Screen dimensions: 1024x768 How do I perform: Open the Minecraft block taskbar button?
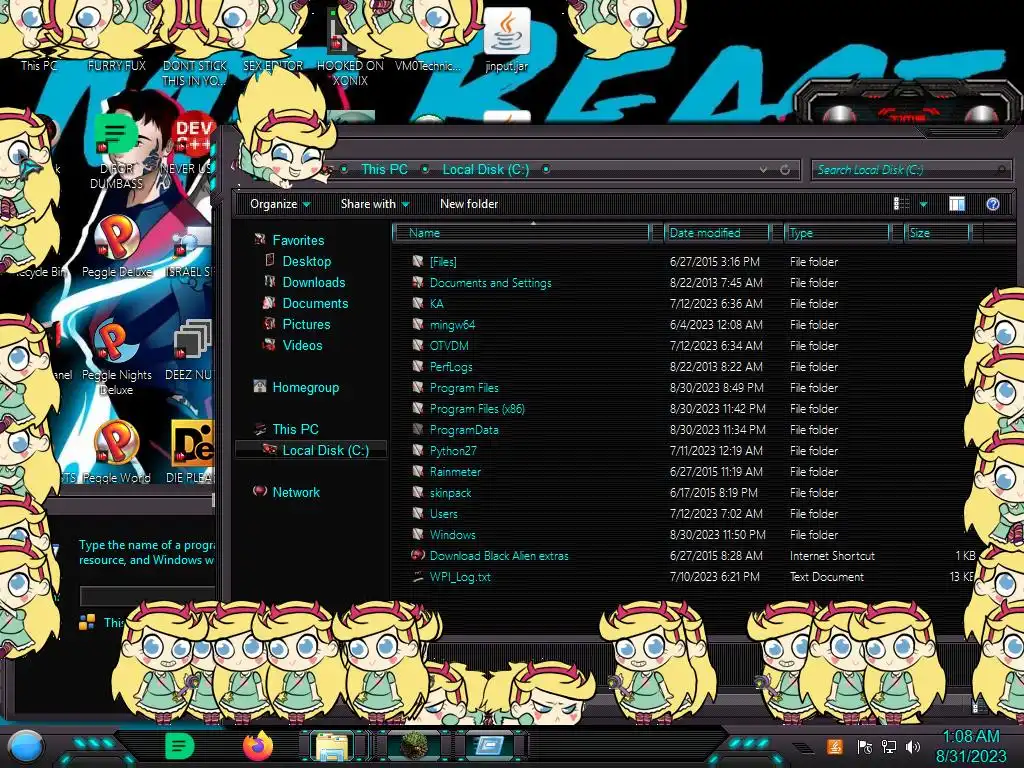(413, 746)
